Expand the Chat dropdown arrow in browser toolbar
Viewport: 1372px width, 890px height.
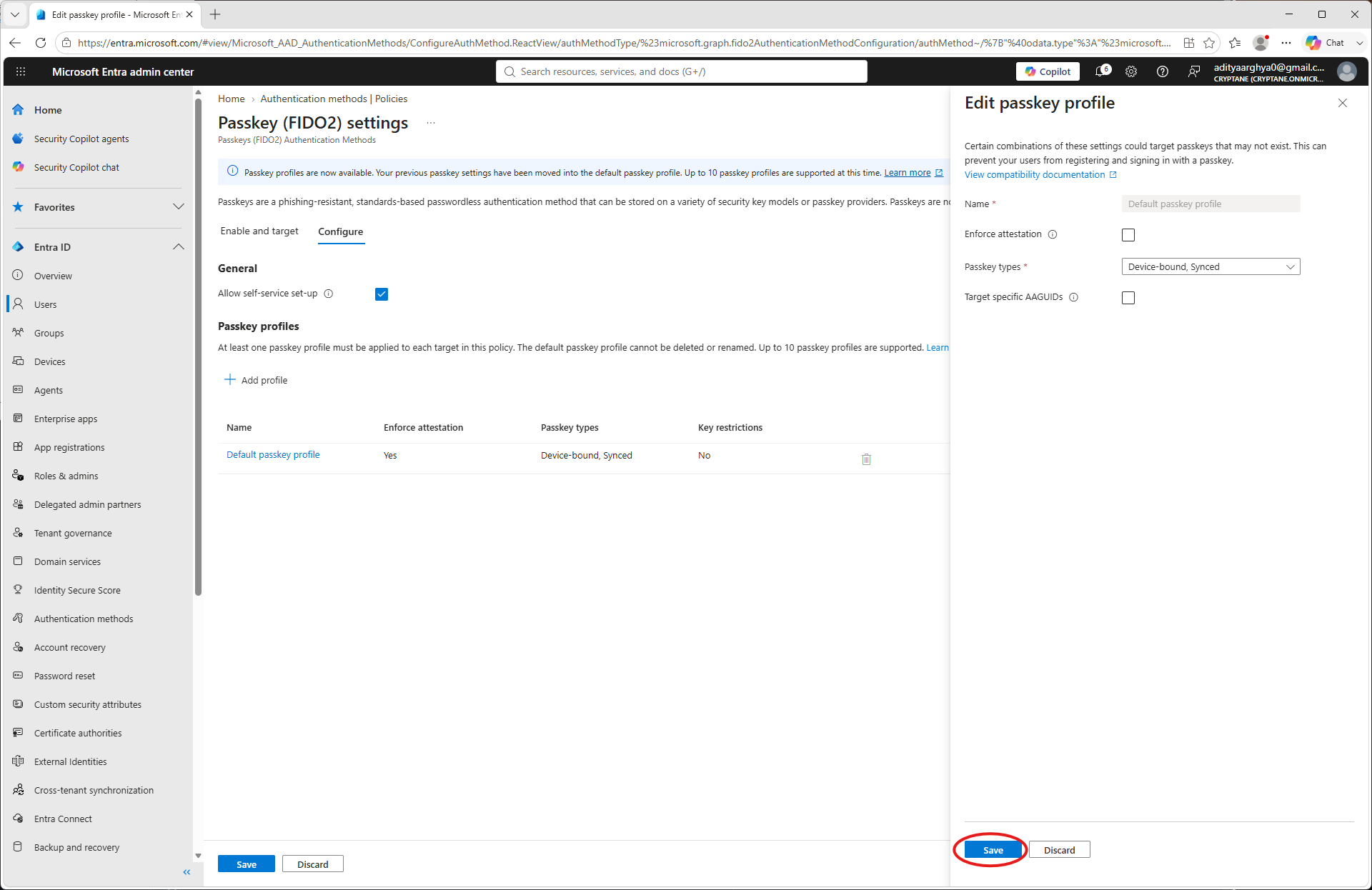(x=1360, y=43)
